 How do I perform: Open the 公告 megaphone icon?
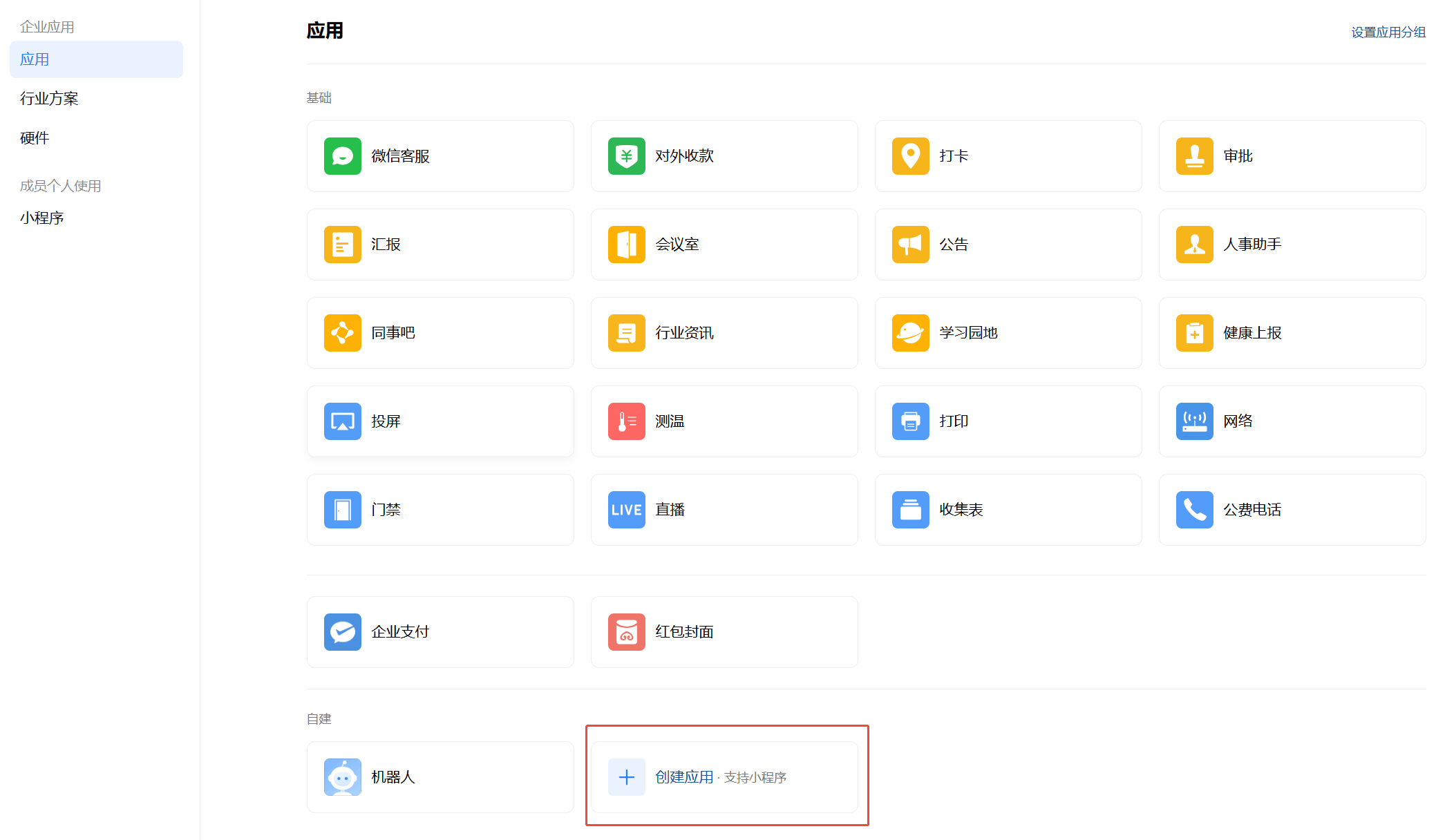(x=910, y=245)
